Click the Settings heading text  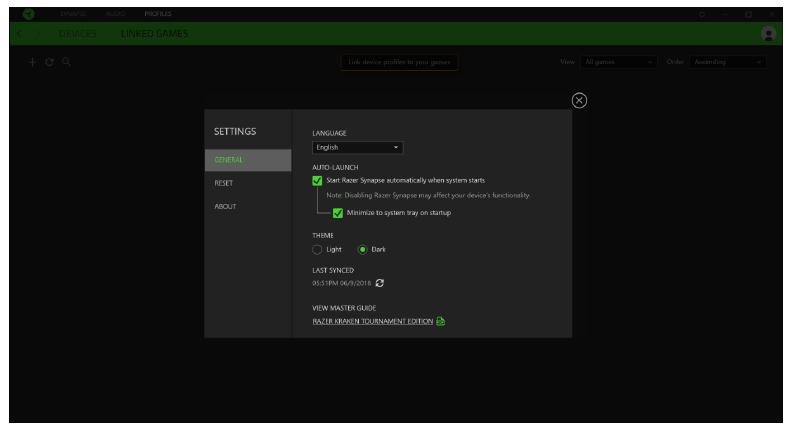coord(235,132)
